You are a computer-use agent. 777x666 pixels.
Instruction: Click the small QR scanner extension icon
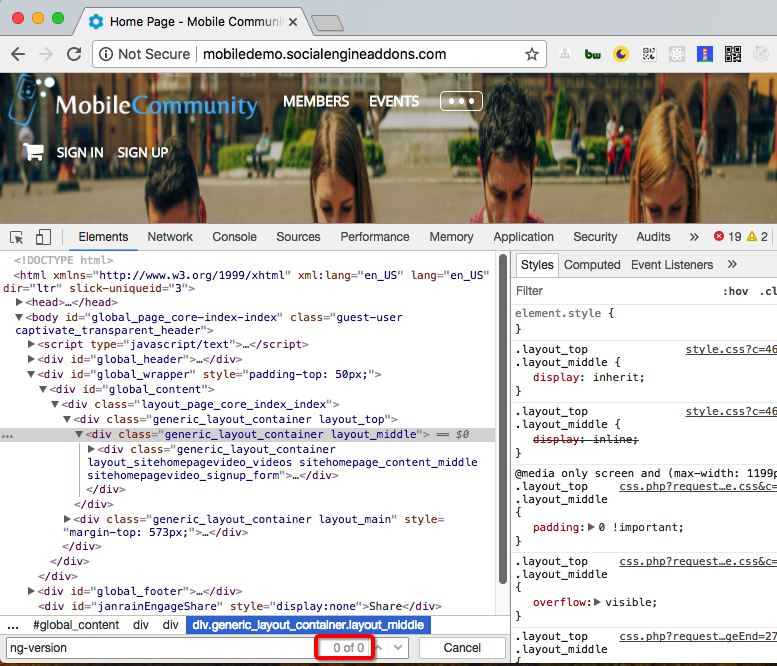649,54
